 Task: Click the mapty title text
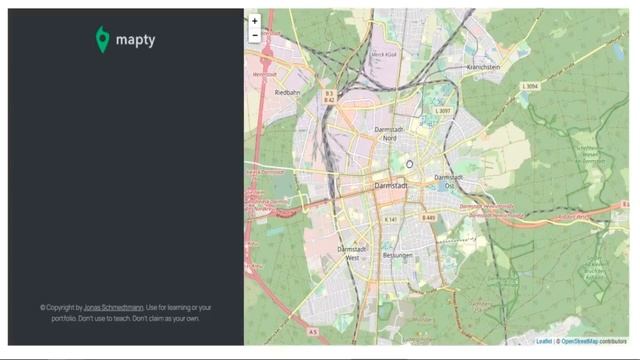click(136, 40)
